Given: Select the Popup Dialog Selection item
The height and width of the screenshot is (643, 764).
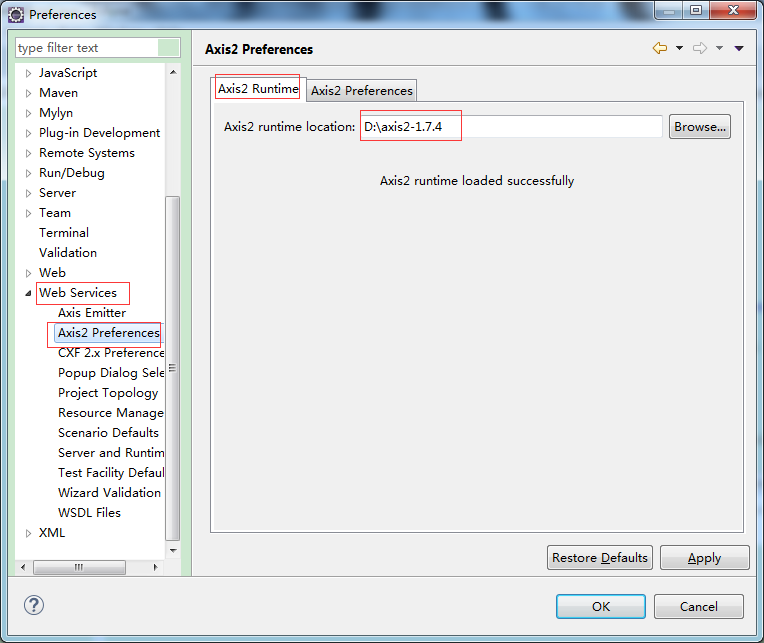Looking at the screenshot, I should click(x=111, y=373).
